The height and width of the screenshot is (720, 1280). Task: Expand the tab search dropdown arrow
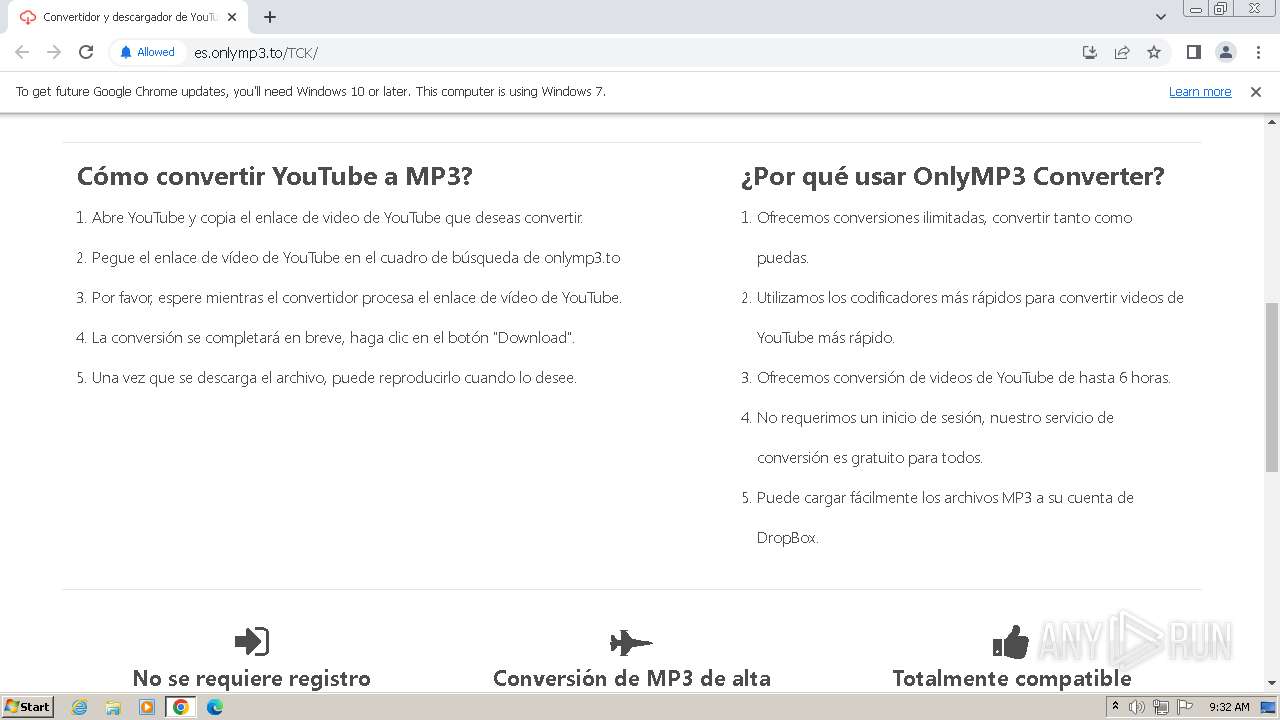click(x=1160, y=17)
